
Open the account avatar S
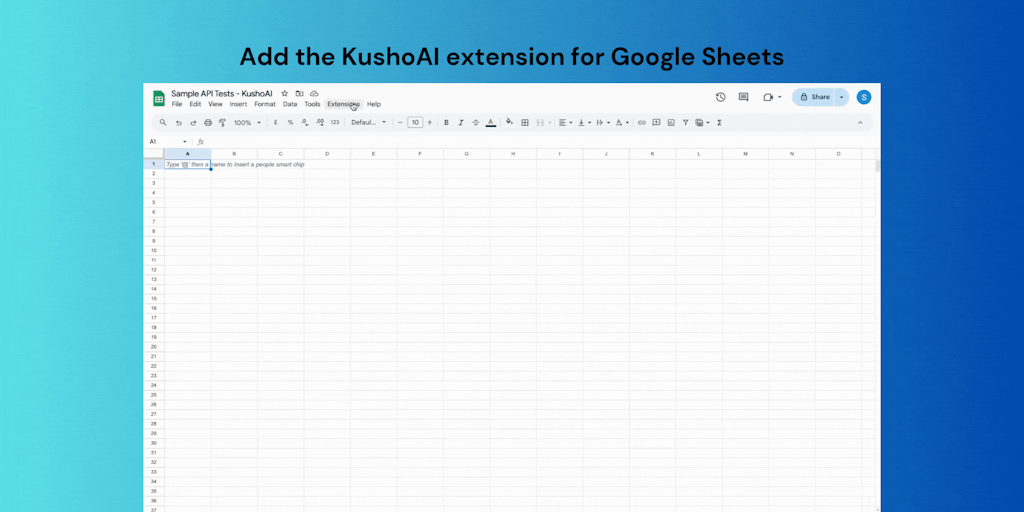[x=864, y=97]
